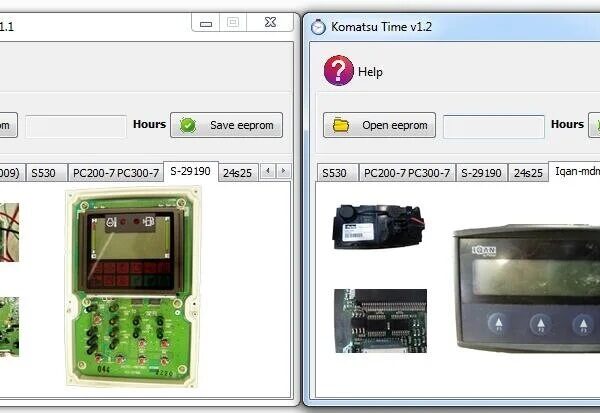Open the PC200-7 PC300-7 tab in the v1.2 window
The width and height of the screenshot is (600, 413).
coord(407,173)
